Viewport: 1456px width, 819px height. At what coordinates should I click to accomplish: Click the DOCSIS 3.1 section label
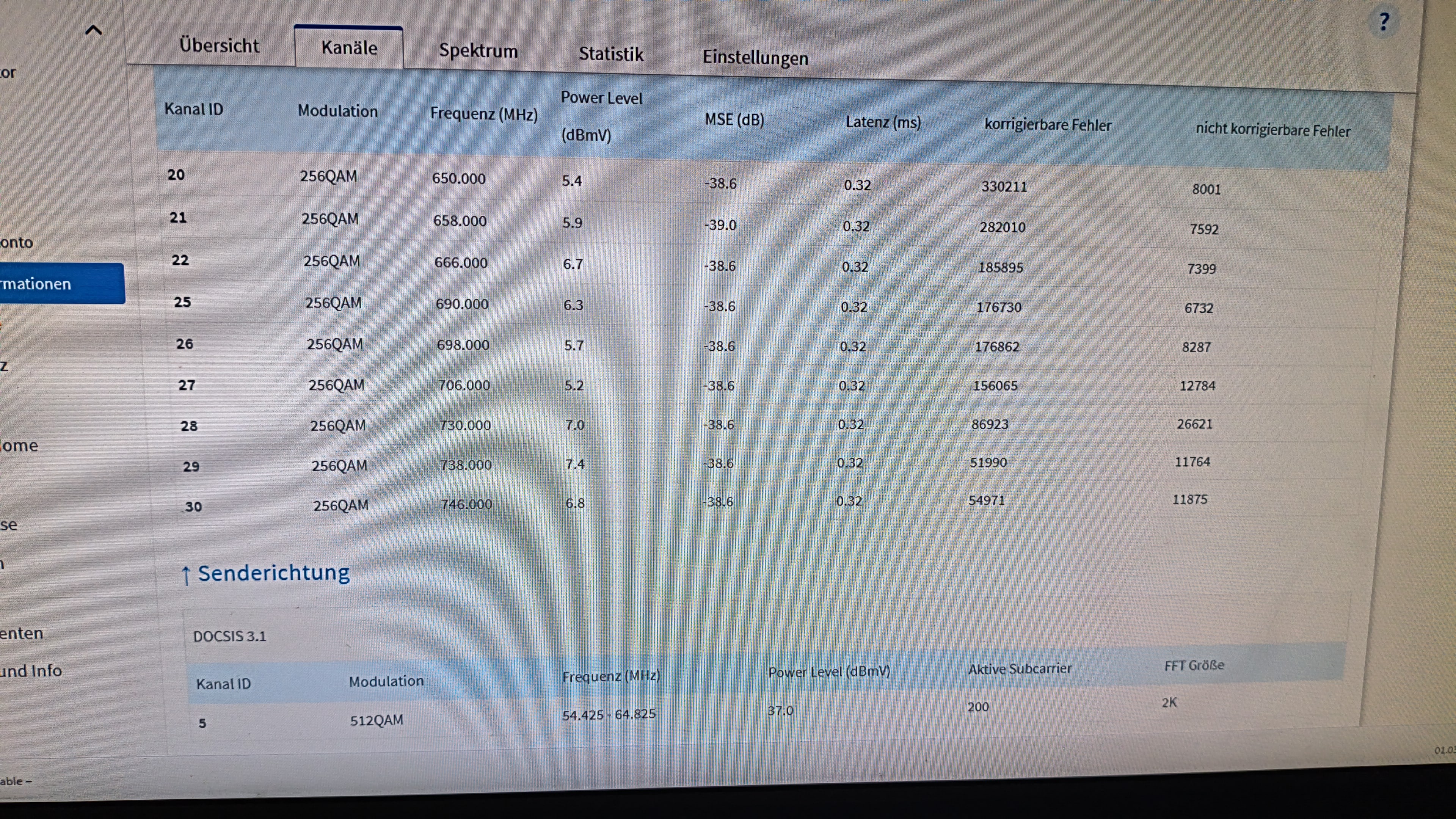tap(229, 637)
